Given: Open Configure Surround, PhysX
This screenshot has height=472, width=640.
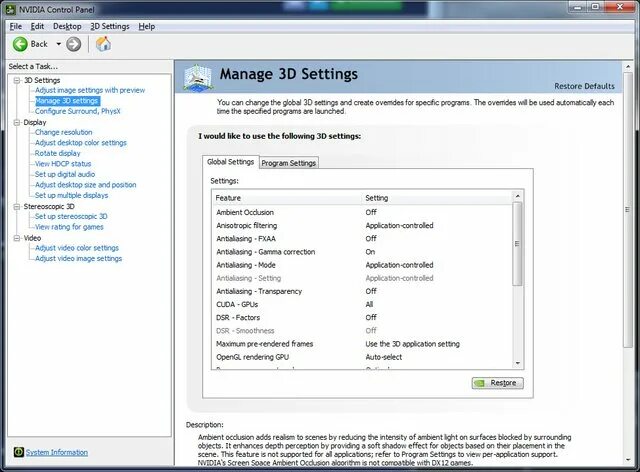Looking at the screenshot, I should [x=78, y=111].
